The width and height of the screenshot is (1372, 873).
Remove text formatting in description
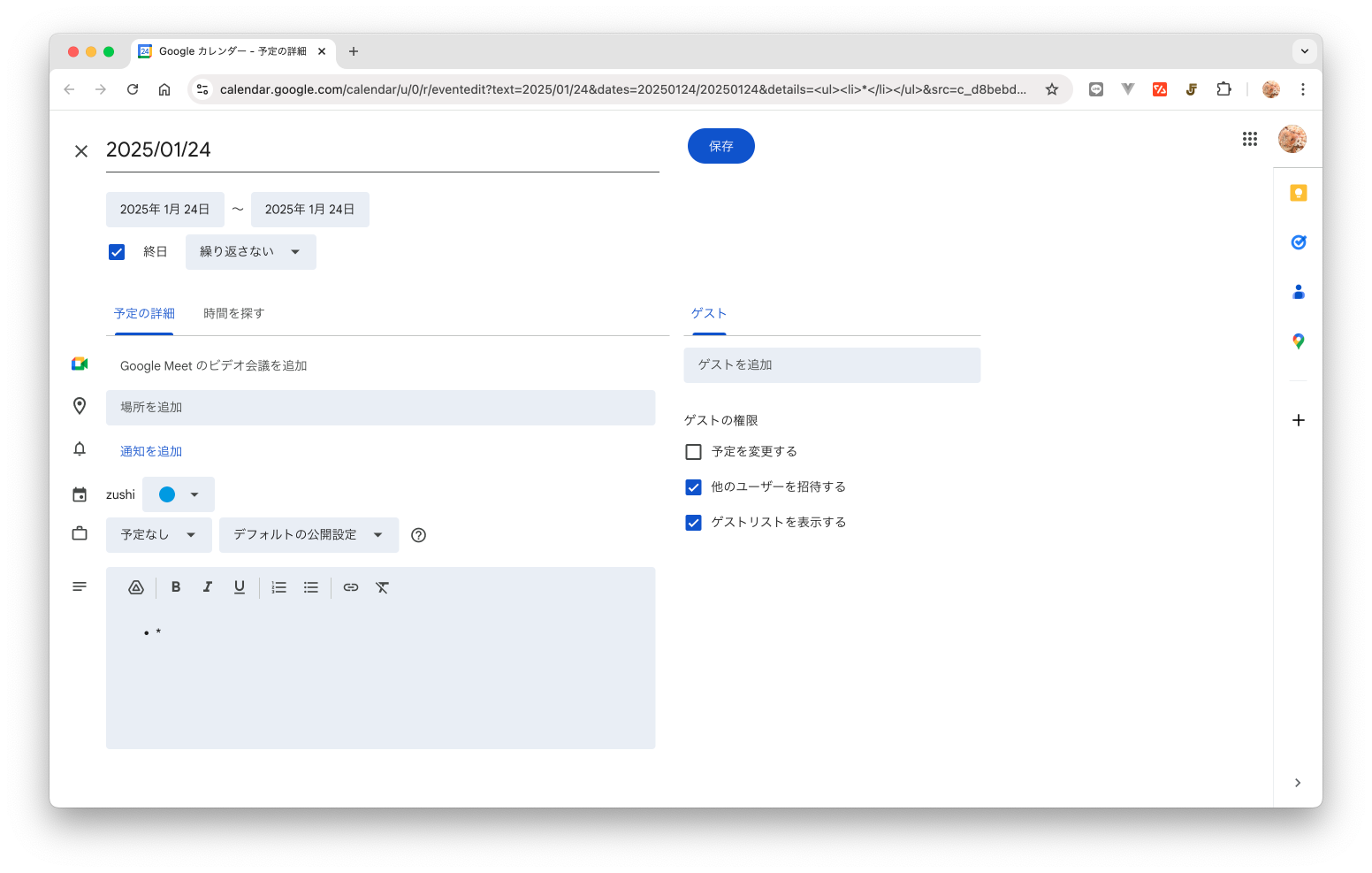coord(383,587)
